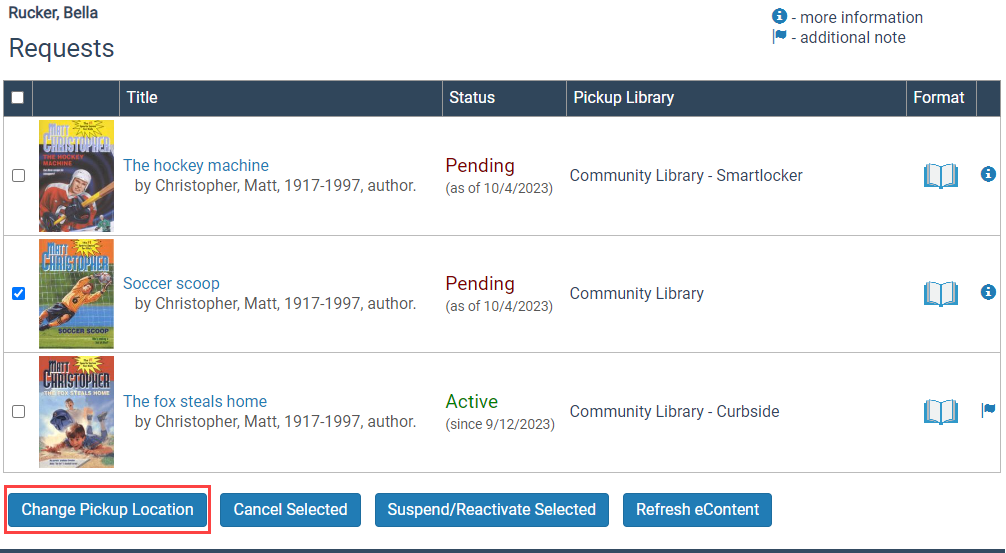This screenshot has width=1006, height=553.
Task: Click book format icon for The fox steals home
Action: [940, 412]
